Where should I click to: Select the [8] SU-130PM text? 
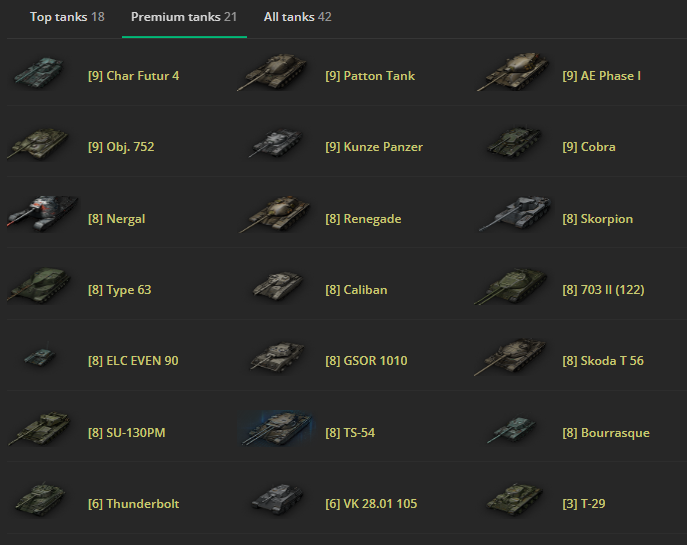[127, 433]
